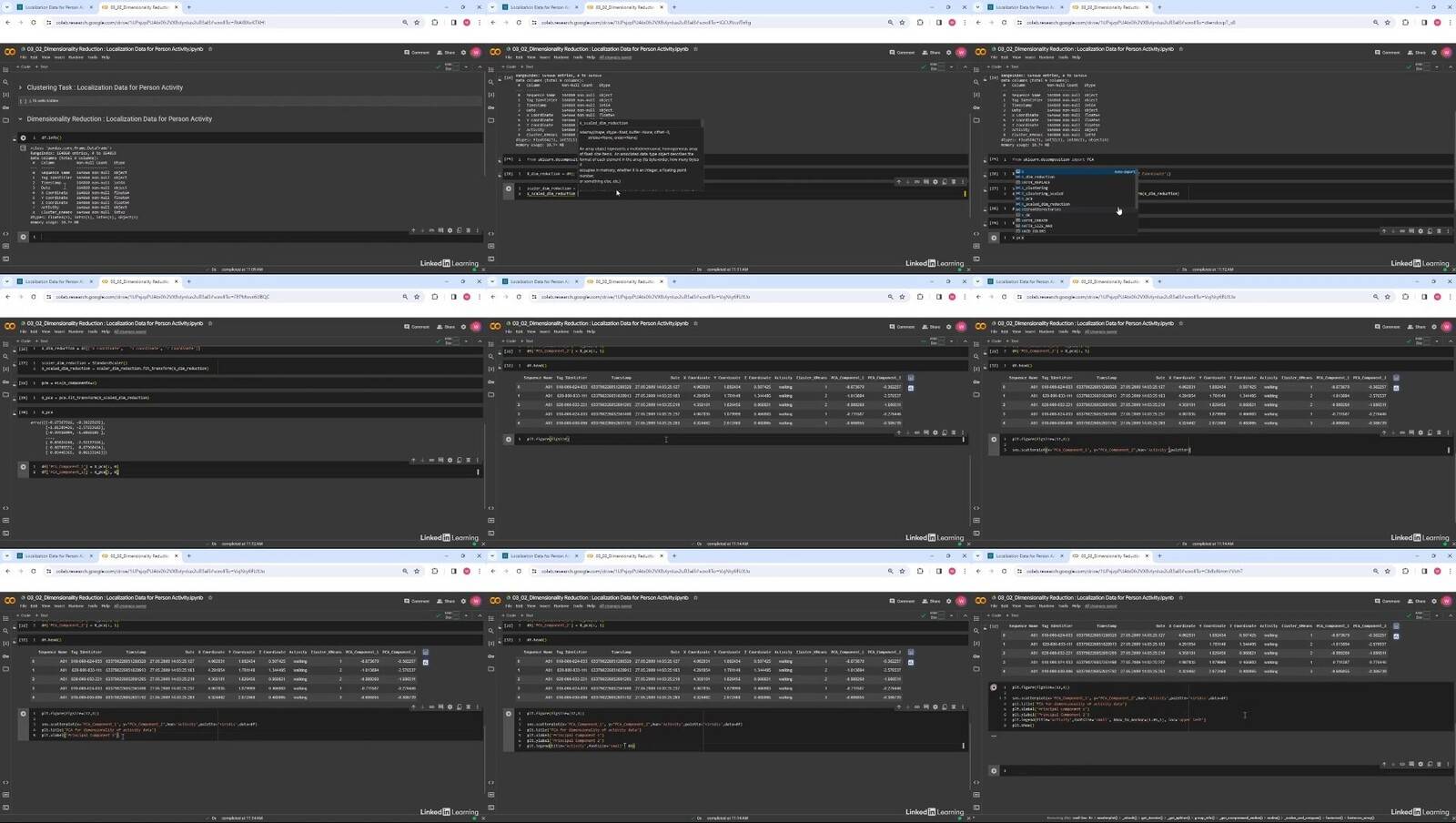
Task: Click Colab logo in top-left notebook
Action: pos(10,52)
